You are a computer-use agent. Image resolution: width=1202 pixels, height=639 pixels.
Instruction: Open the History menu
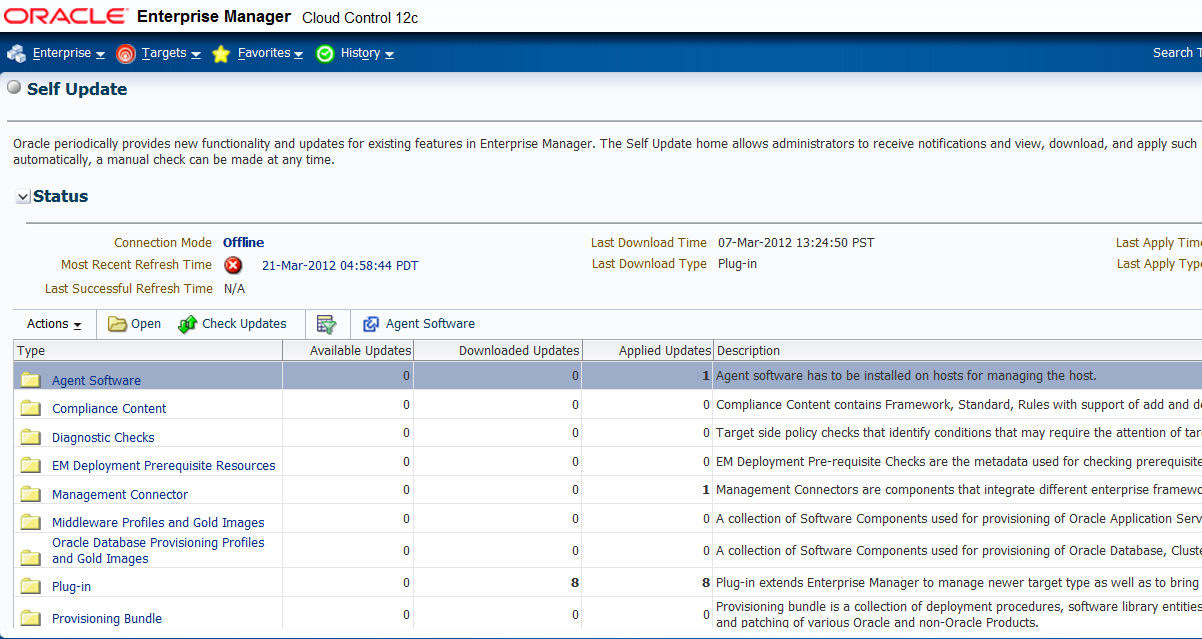[367, 53]
